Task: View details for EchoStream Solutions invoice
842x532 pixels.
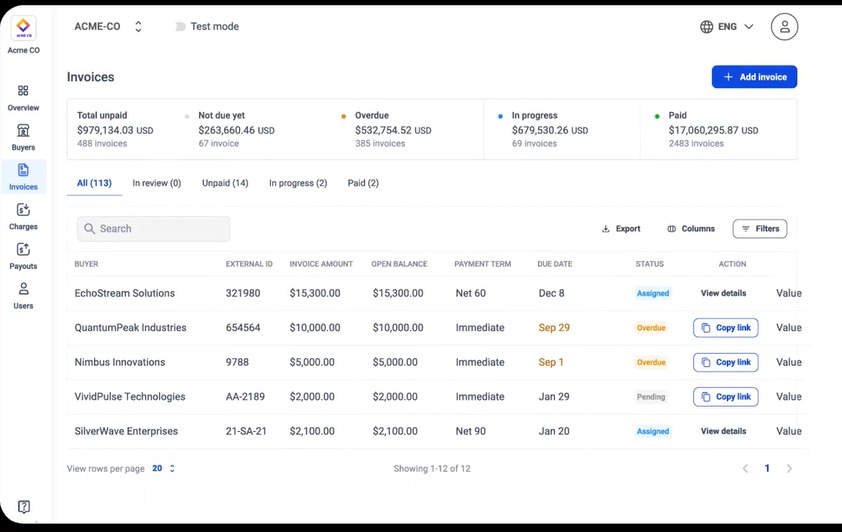Action: tap(723, 293)
